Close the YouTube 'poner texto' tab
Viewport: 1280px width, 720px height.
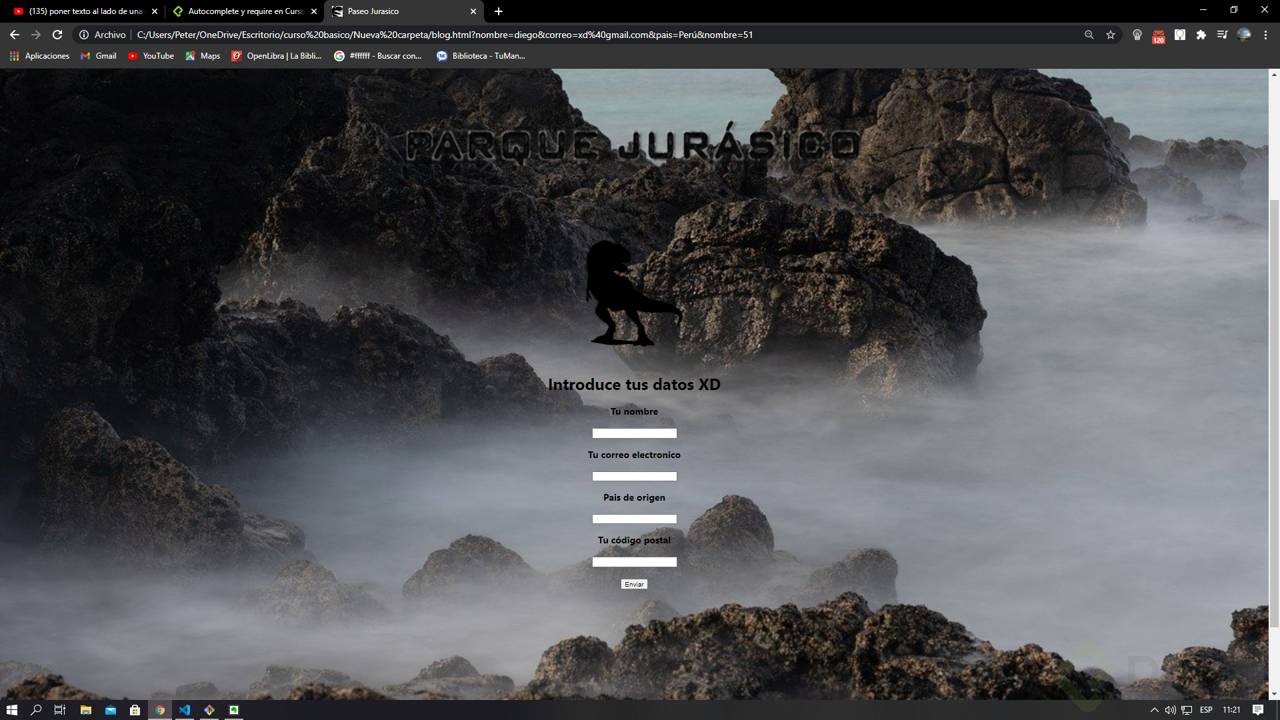tap(154, 11)
